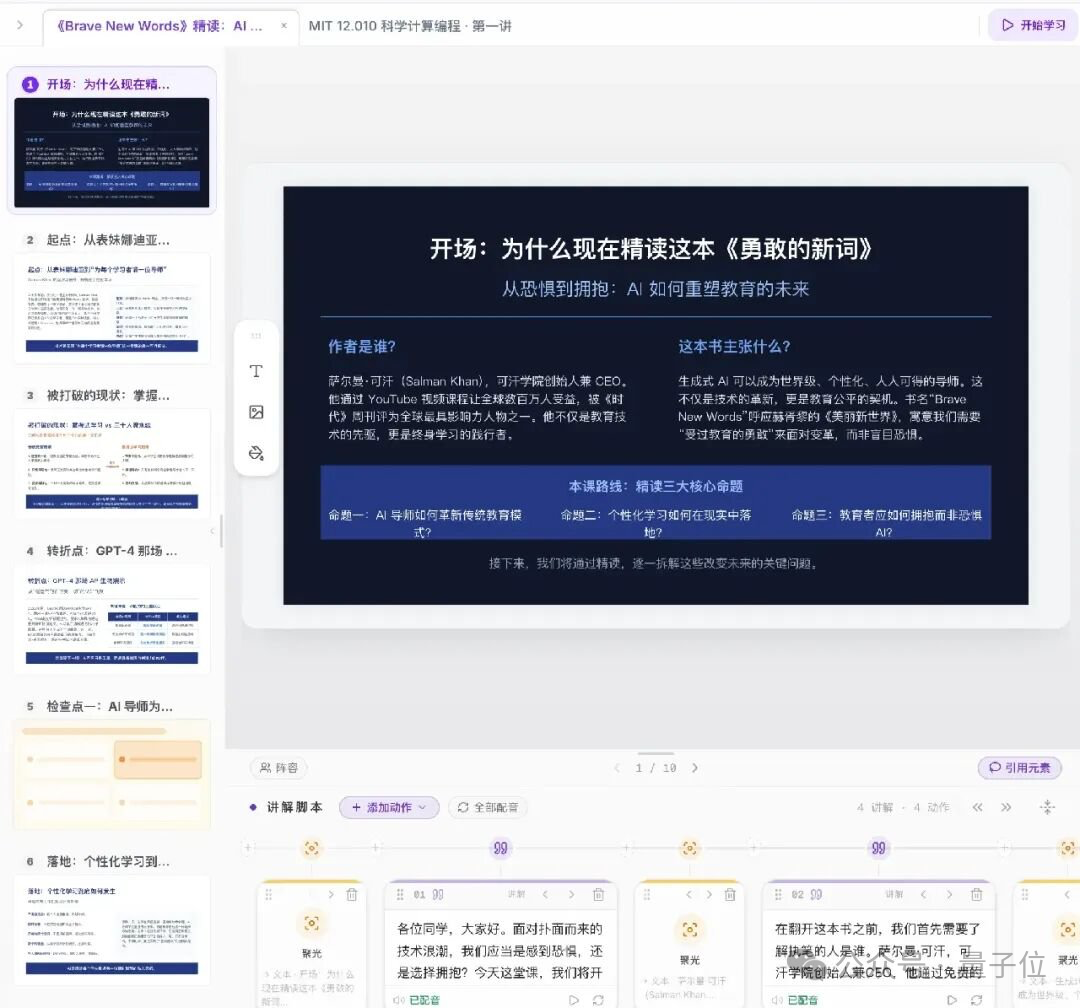The width and height of the screenshot is (1080, 1008).
Task: Edit narration text of card 02
Action: point(878,950)
